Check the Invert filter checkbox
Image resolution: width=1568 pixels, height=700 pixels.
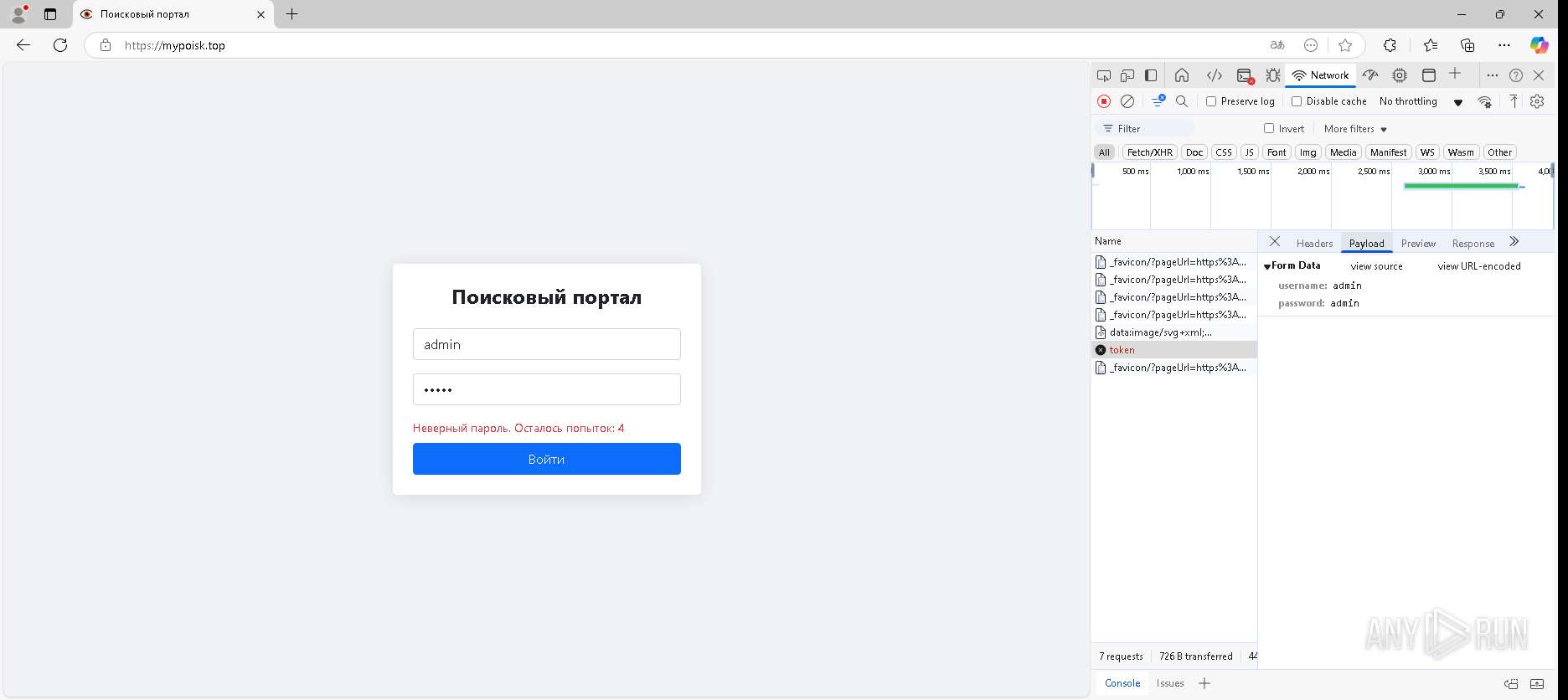[x=1269, y=128]
